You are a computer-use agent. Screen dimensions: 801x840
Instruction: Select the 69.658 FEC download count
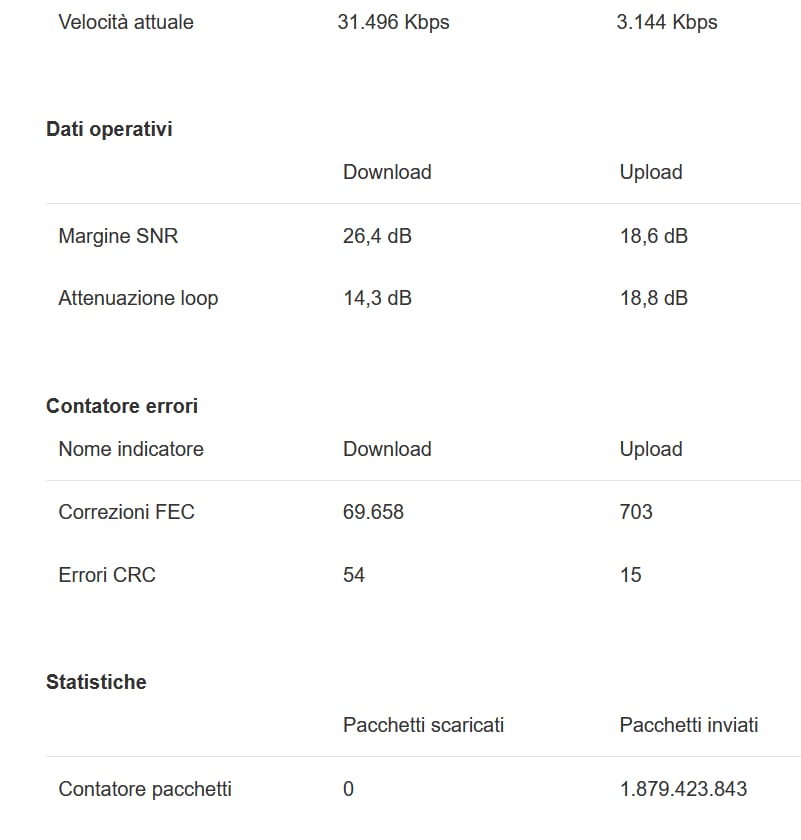(373, 512)
